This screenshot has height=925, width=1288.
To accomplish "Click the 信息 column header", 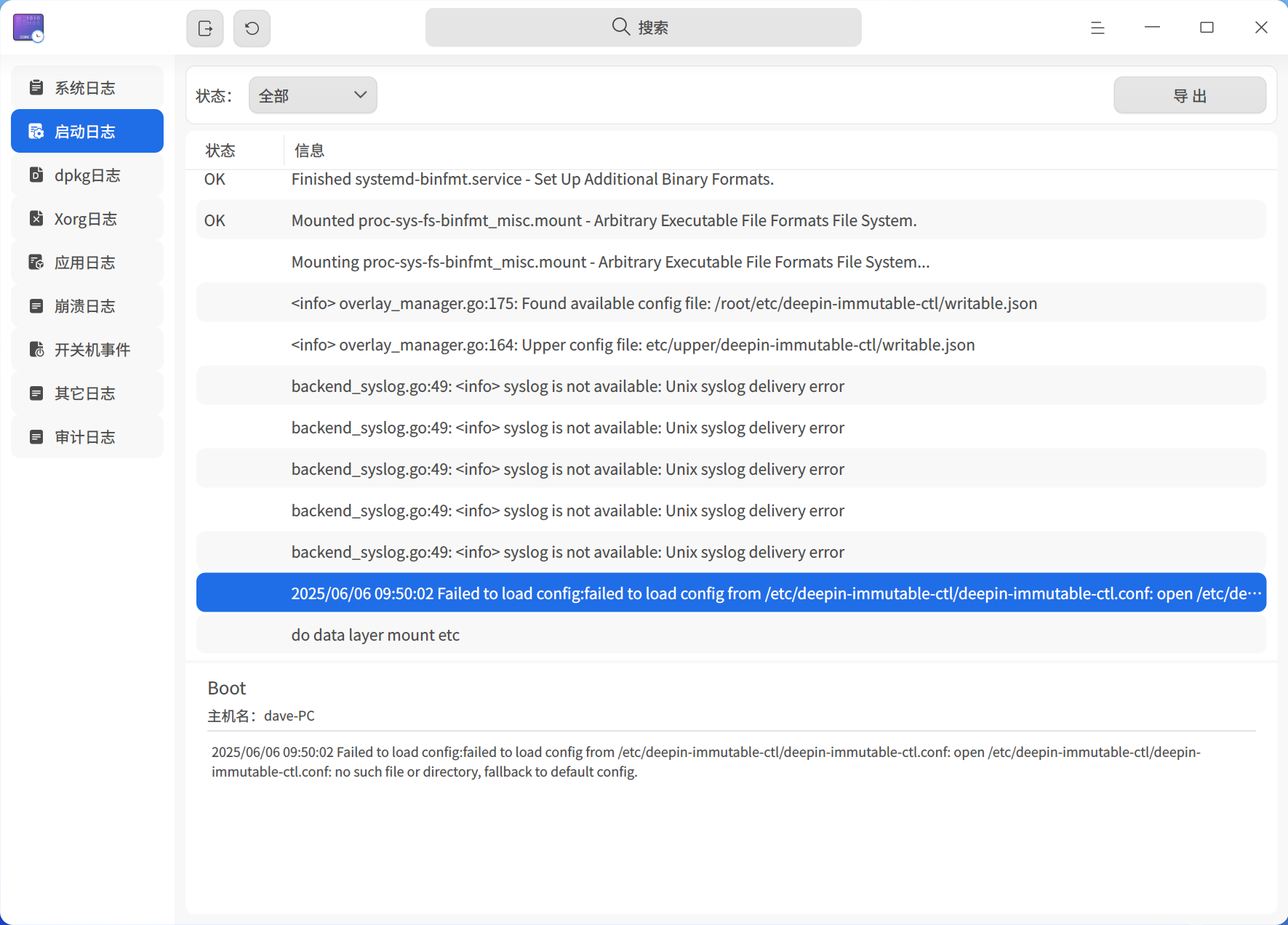I will [309, 151].
